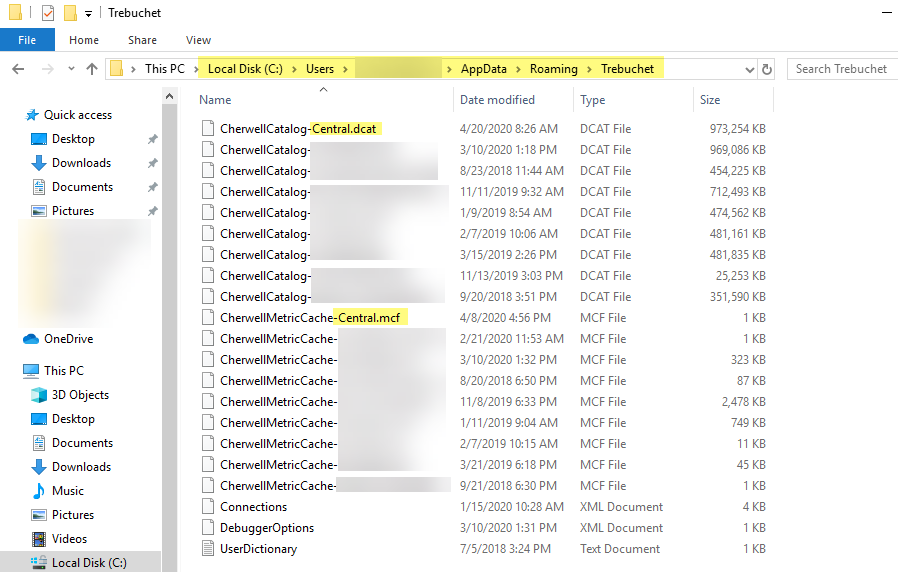
Task: Click the AppData breadcrumb in address bar
Action: [483, 69]
